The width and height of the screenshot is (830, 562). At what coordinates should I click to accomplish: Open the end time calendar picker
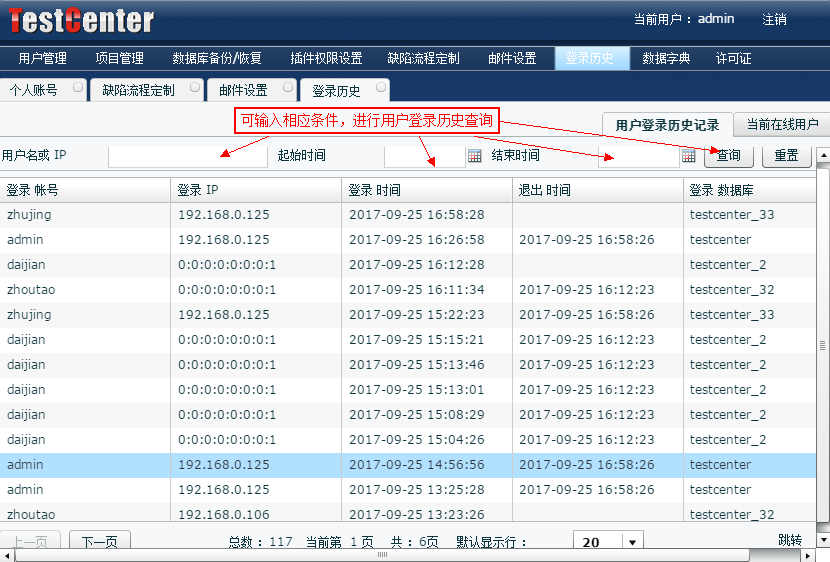click(x=688, y=156)
